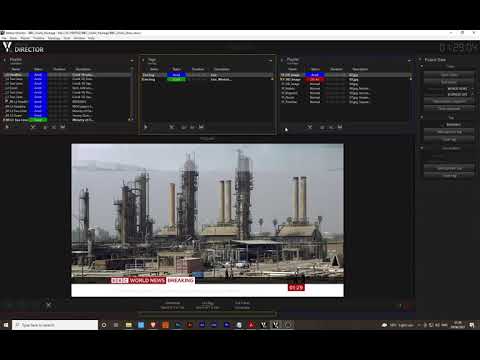Click the X-shaped icon under the middle playlist
This screenshot has width=480, height=360.
click(171, 127)
